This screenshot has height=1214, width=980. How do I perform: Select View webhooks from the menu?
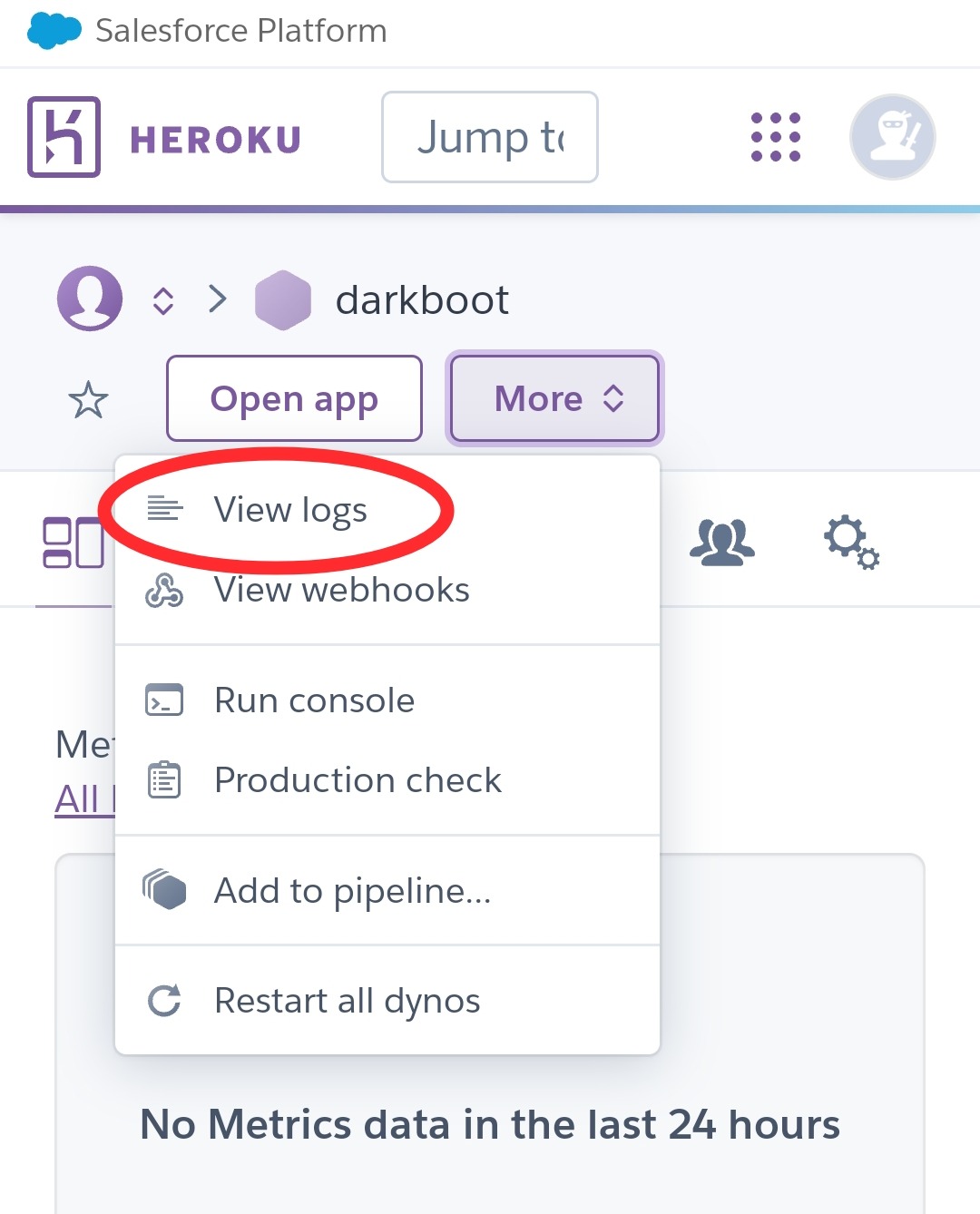tap(387, 590)
